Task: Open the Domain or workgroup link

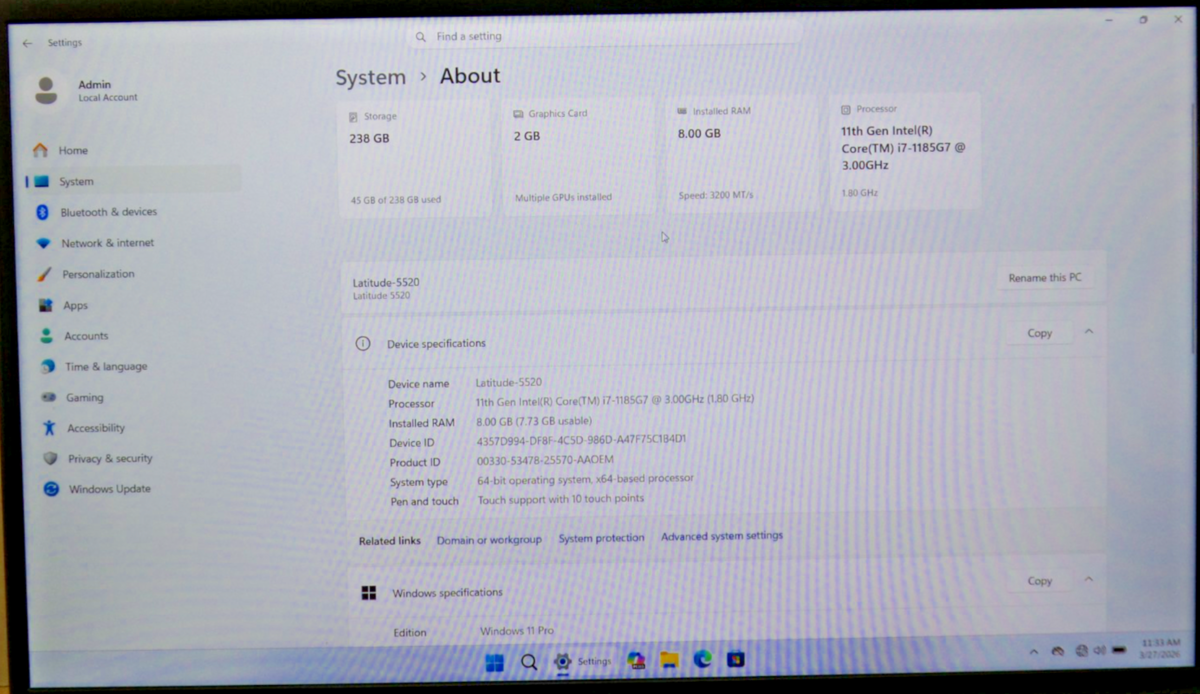Action: tap(488, 540)
